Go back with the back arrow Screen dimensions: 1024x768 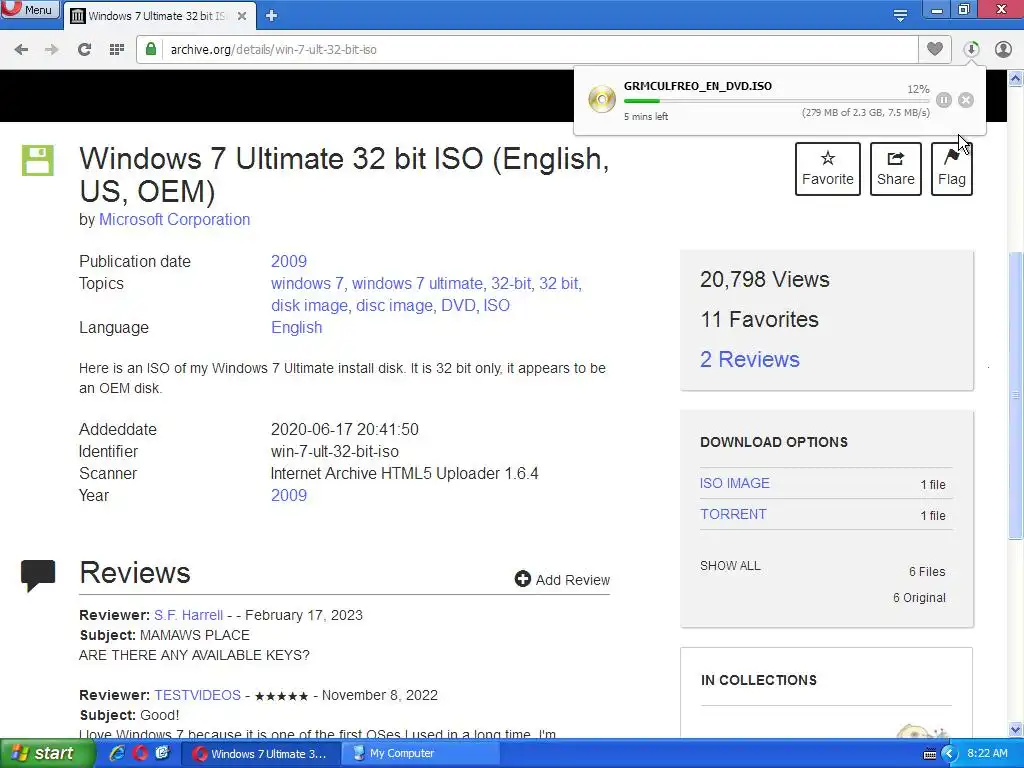(x=21, y=50)
